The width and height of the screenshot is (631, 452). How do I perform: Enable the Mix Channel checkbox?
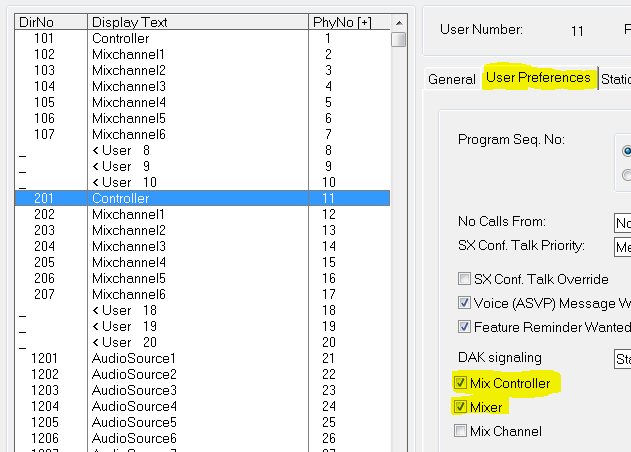(x=461, y=431)
